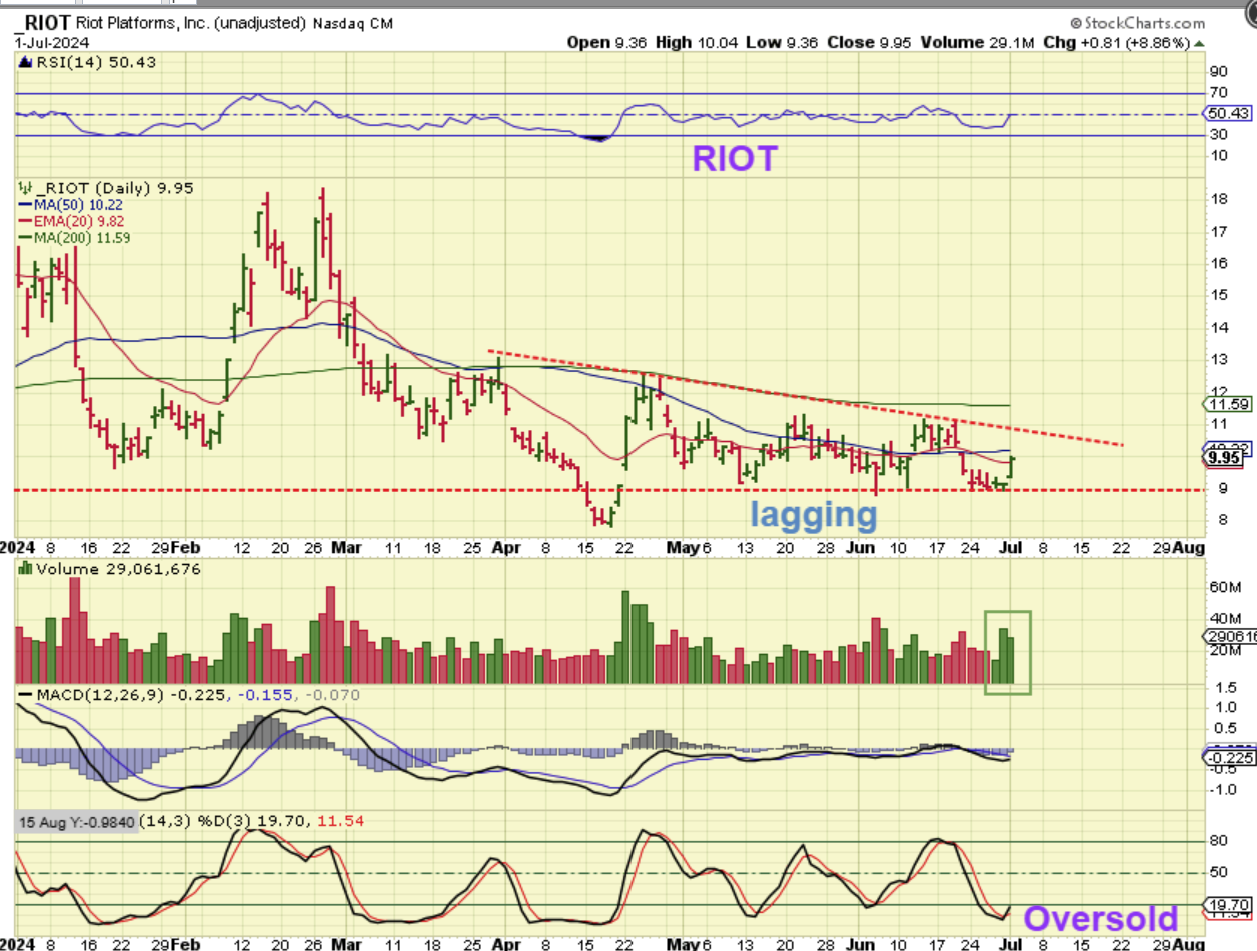This screenshot has height=951, width=1257.
Task: Click the "Aug" label below the stochastic panel
Action: [1190, 943]
